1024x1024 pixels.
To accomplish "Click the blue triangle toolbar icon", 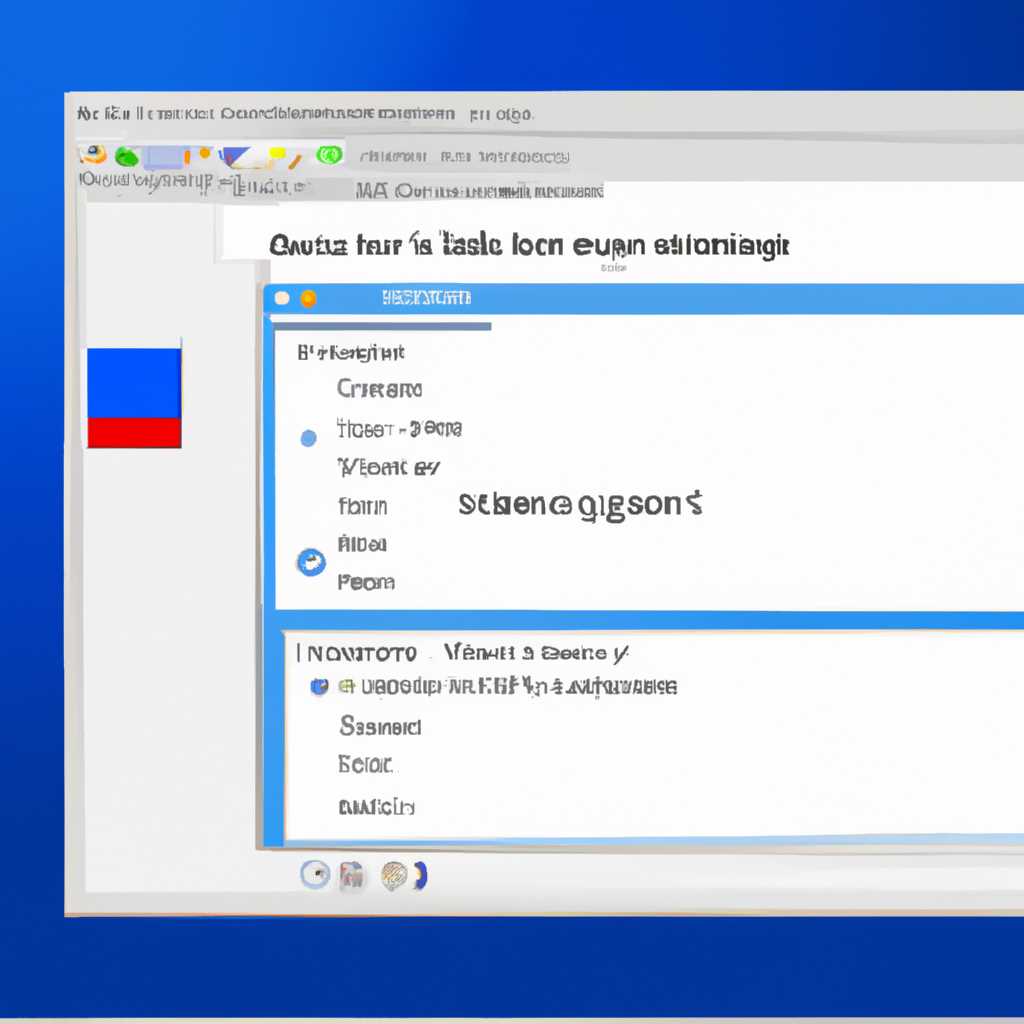I will [234, 157].
